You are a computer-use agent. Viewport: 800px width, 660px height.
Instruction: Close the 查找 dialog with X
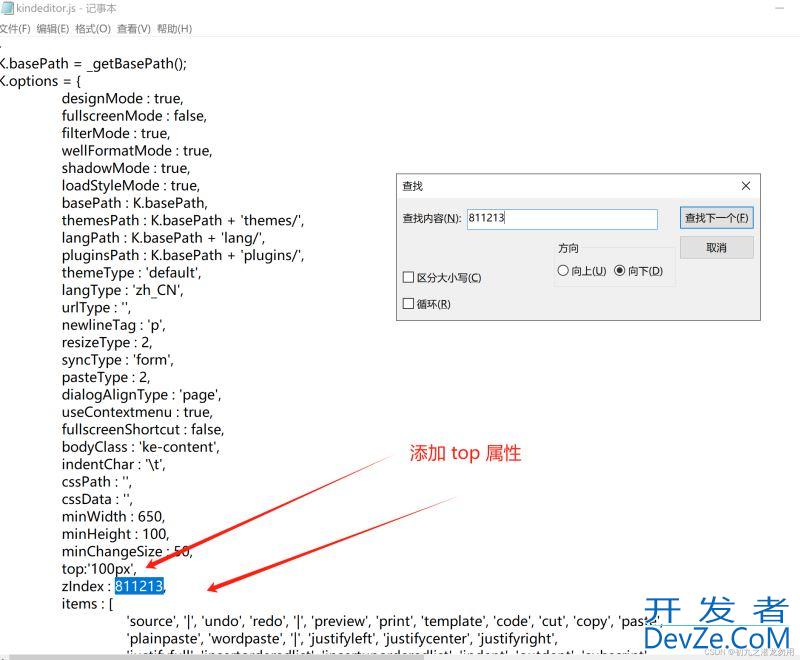(745, 186)
